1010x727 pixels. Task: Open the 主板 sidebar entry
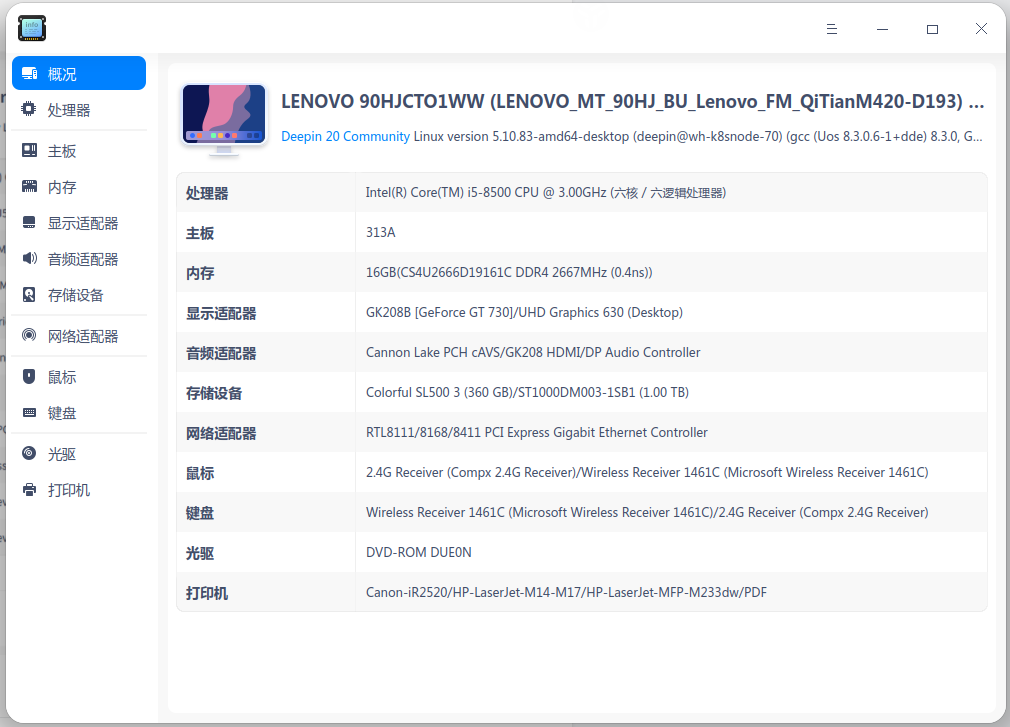coord(79,151)
